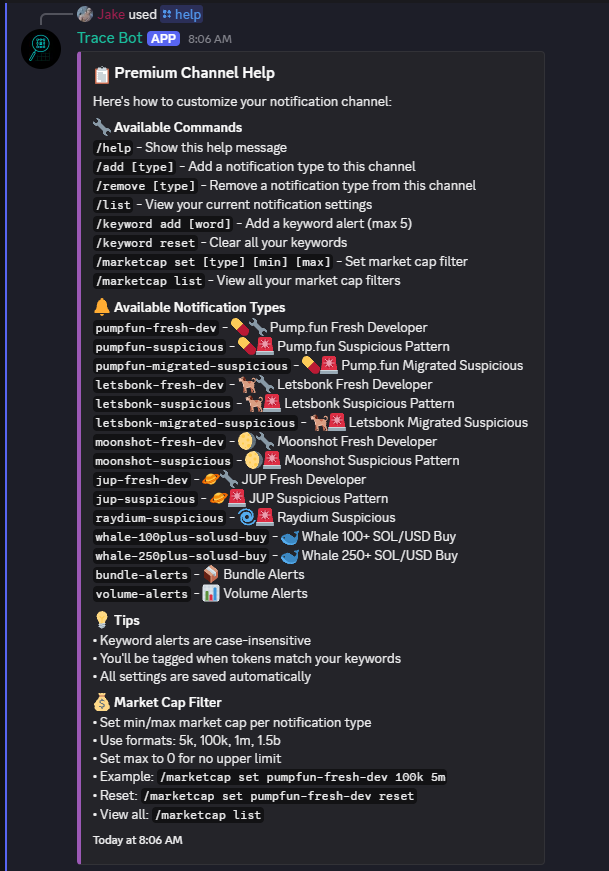Click the moon emoji on Moonshot Fresh Developer row
The height and width of the screenshot is (871, 609).
click(x=247, y=442)
